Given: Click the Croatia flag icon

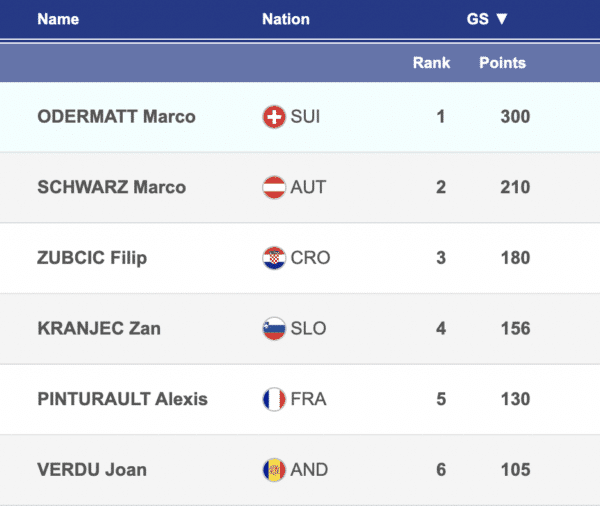Looking at the screenshot, I should point(273,258).
